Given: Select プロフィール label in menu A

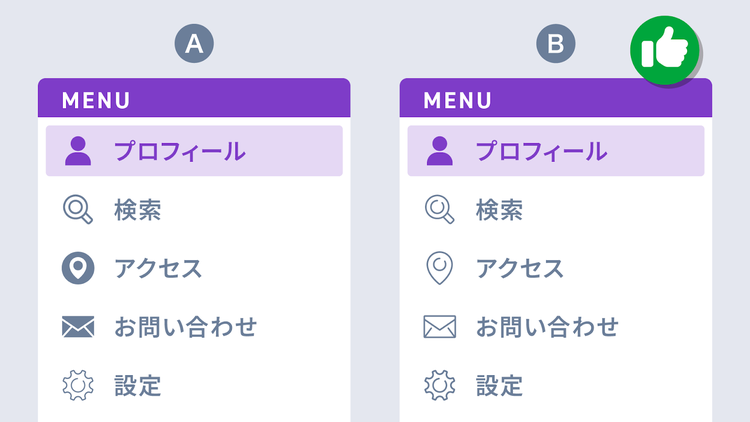Looking at the screenshot, I should pyautogui.click(x=179, y=151).
